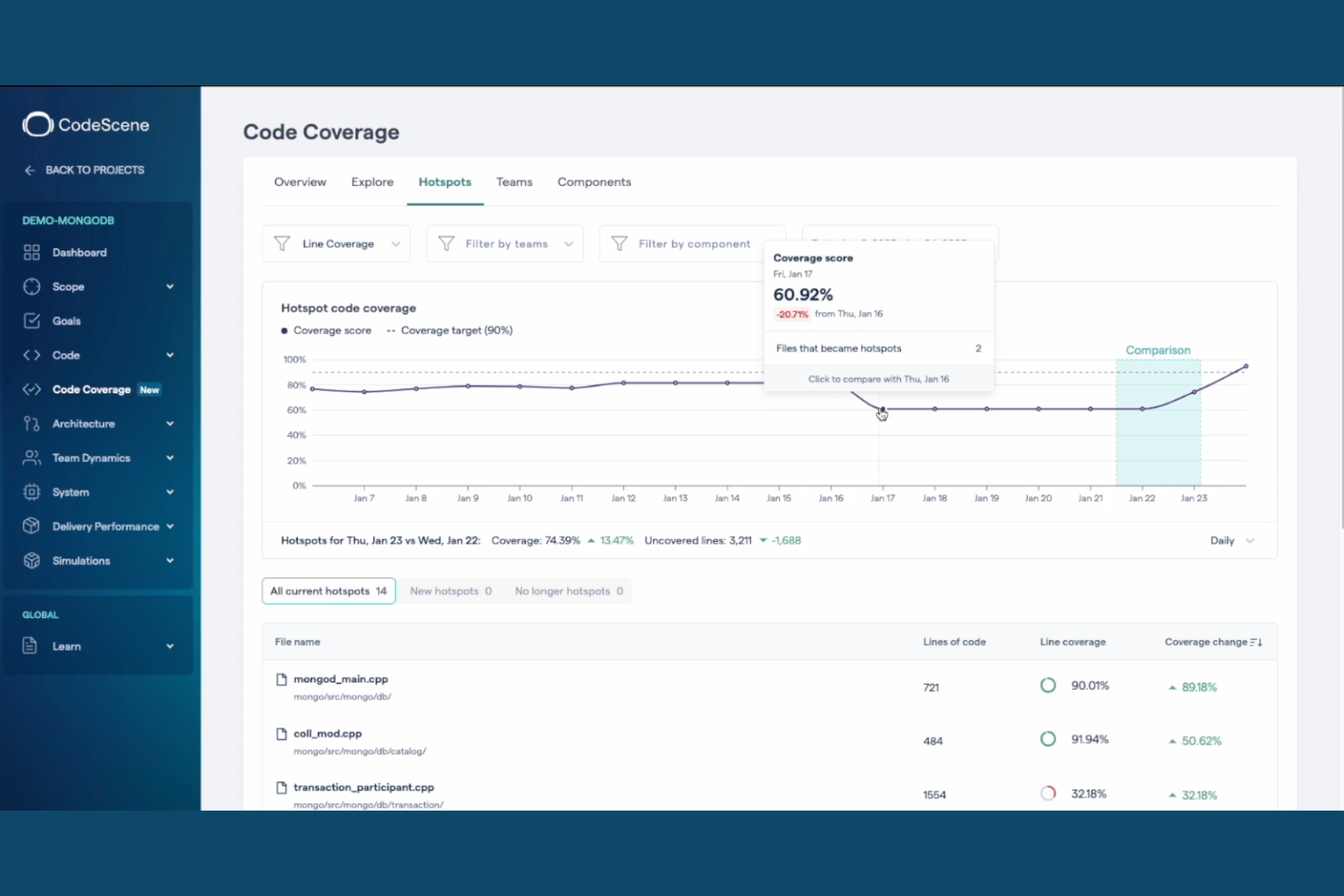Expand the Code sidebar section chevron
1344x896 pixels.
point(170,355)
